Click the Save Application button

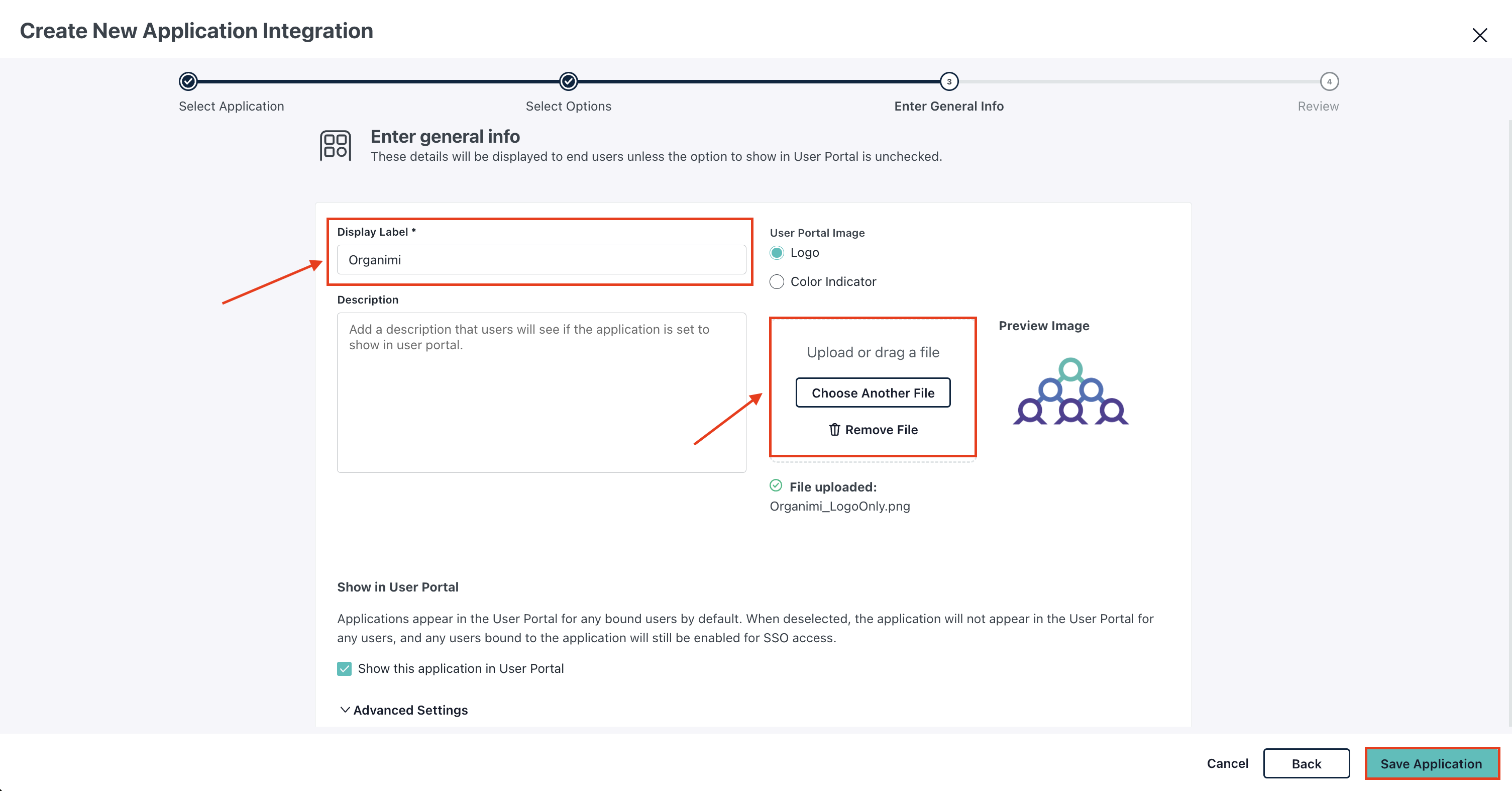point(1431,763)
